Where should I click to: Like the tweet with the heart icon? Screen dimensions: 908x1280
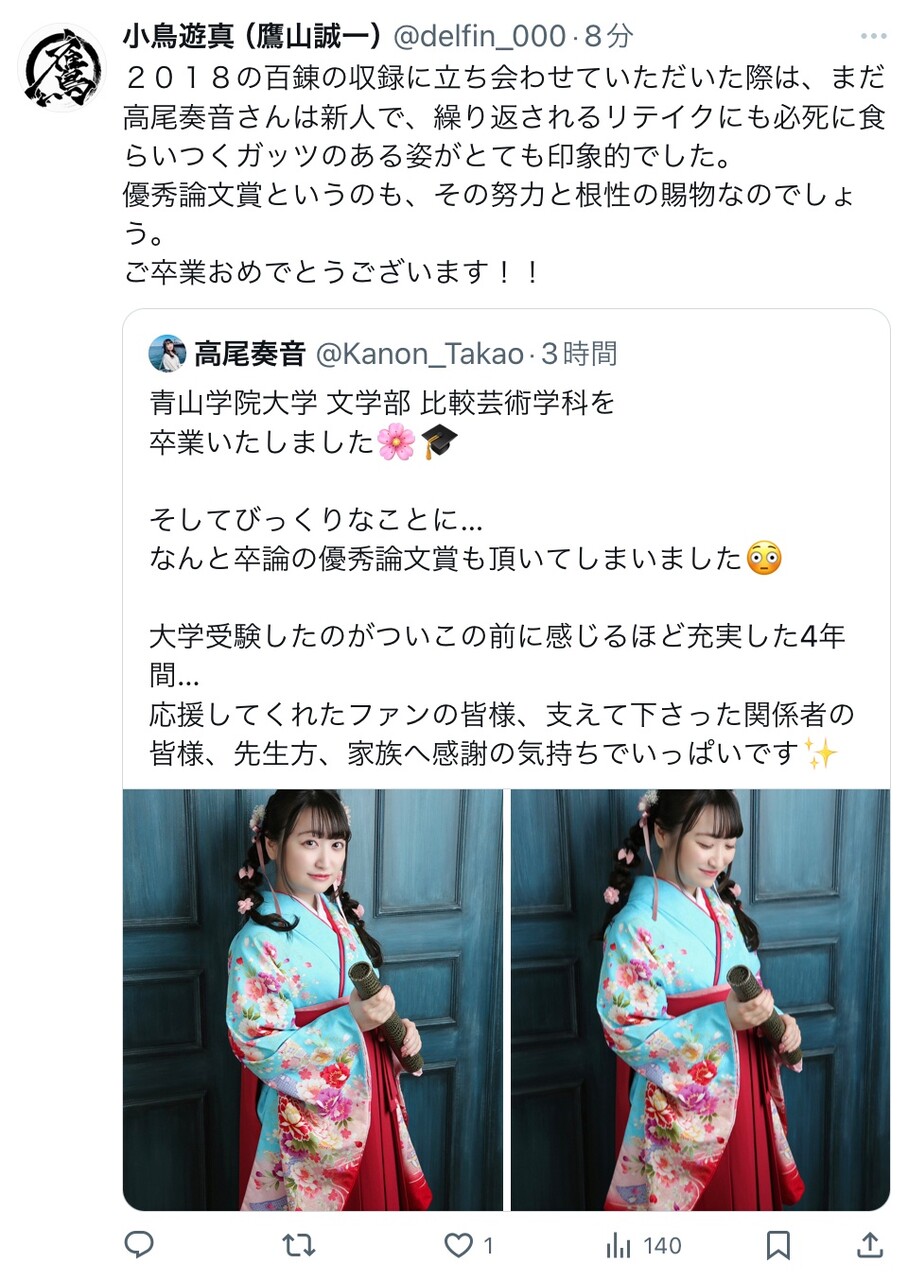click(458, 1245)
